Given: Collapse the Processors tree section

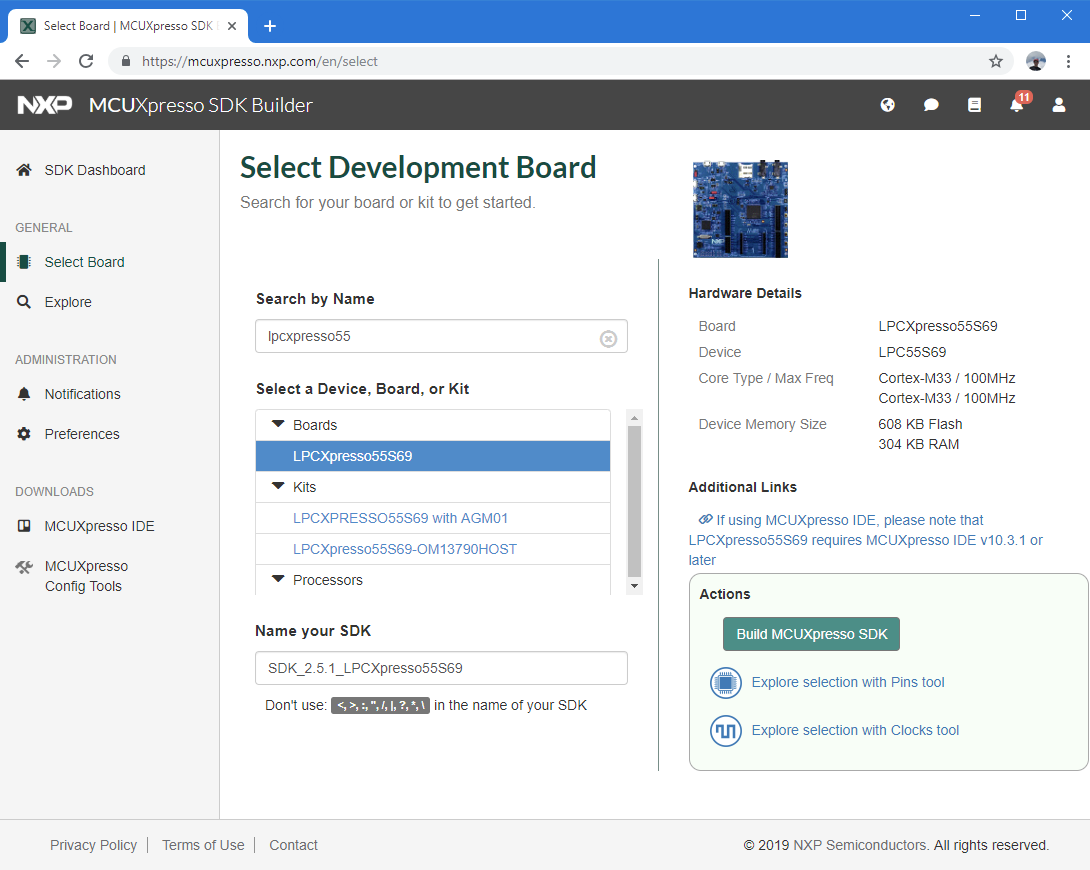Looking at the screenshot, I should click(x=279, y=580).
